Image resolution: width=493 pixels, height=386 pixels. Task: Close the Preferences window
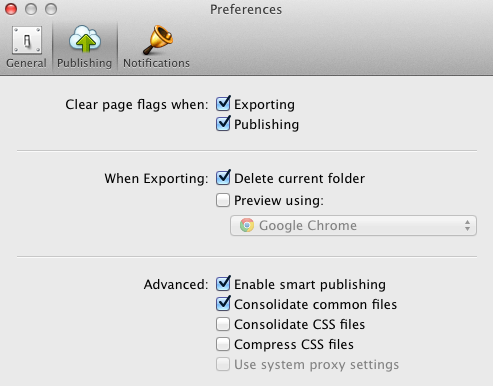pos(11,9)
